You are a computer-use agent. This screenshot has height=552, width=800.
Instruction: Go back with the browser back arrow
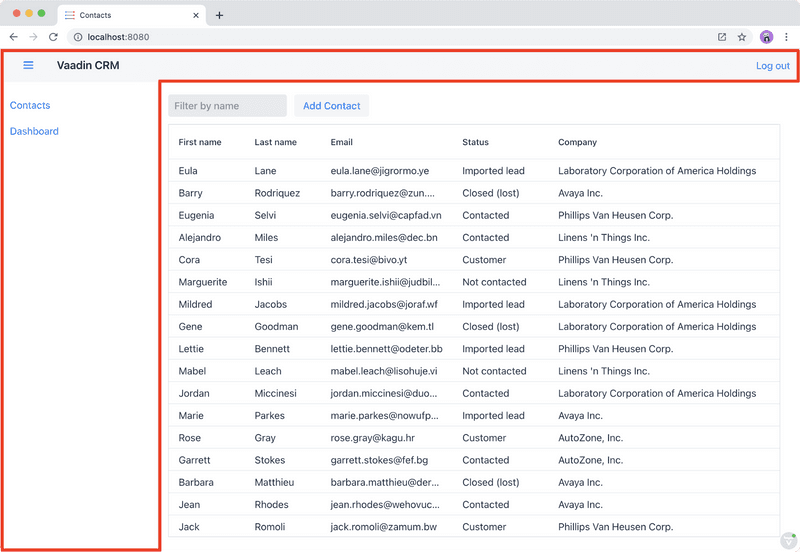(x=14, y=37)
